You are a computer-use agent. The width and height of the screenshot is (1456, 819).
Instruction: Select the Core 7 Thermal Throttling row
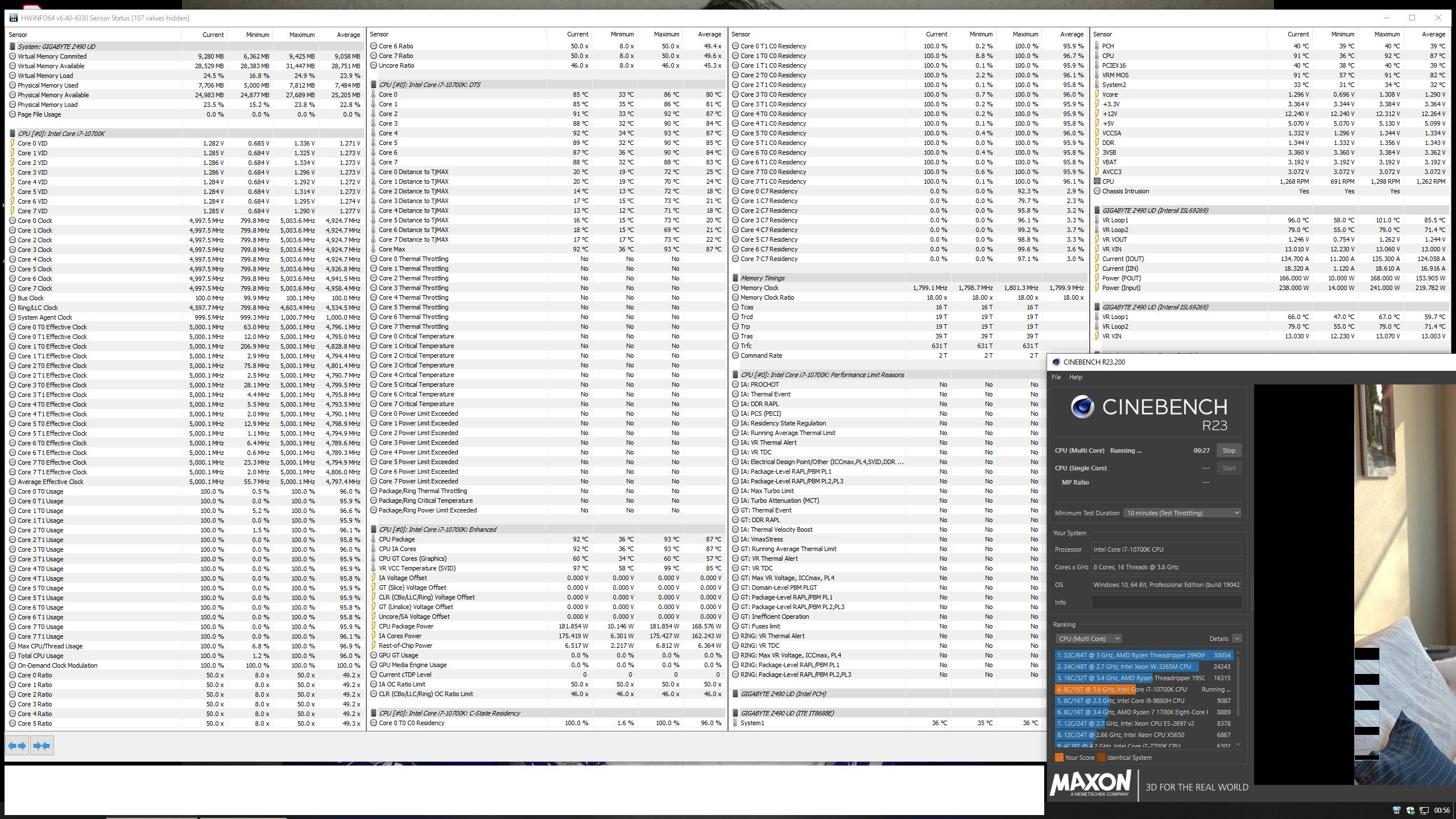pos(547,326)
